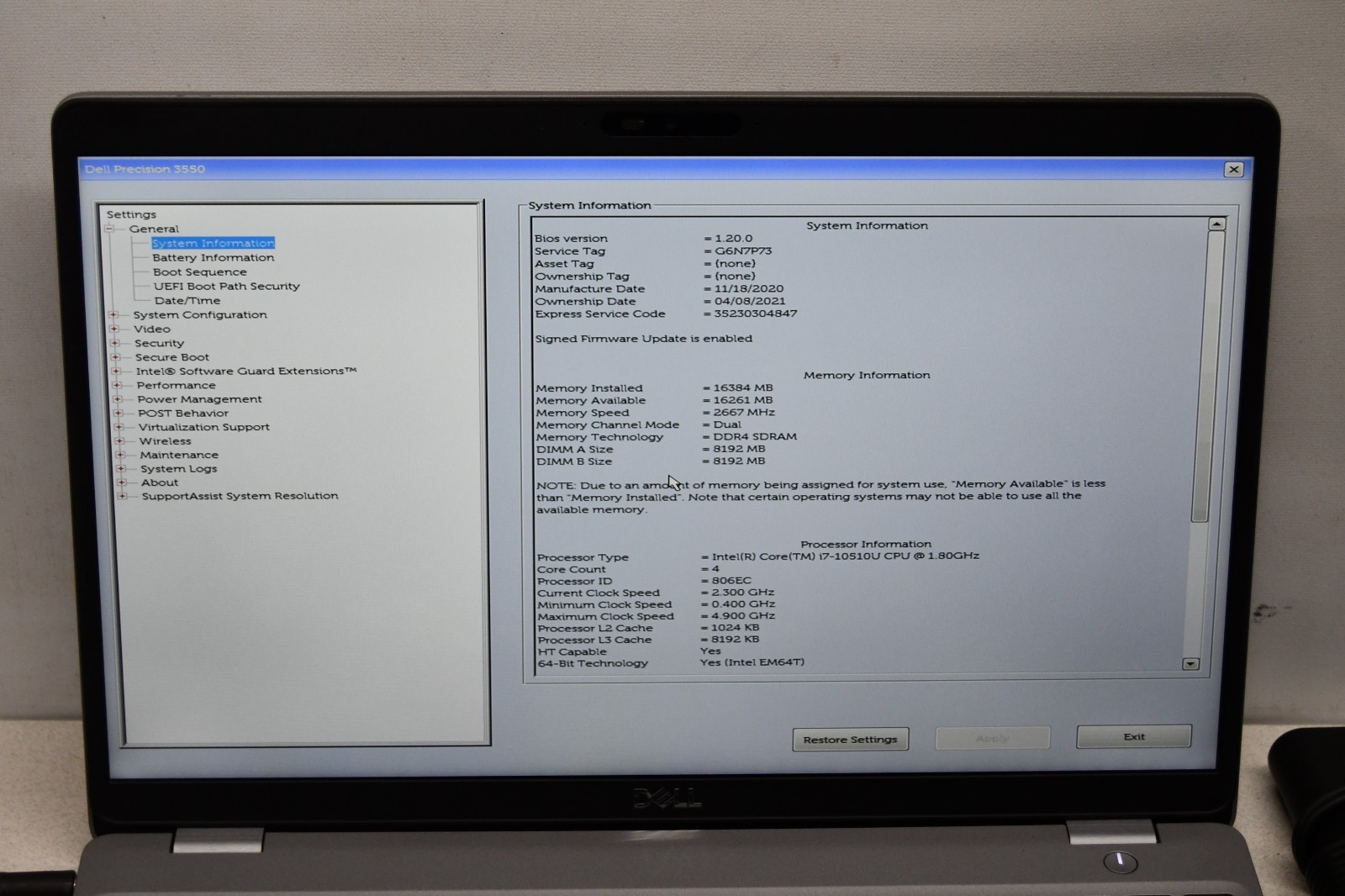
Task: Open Boot Sequence settings
Action: 200,271
